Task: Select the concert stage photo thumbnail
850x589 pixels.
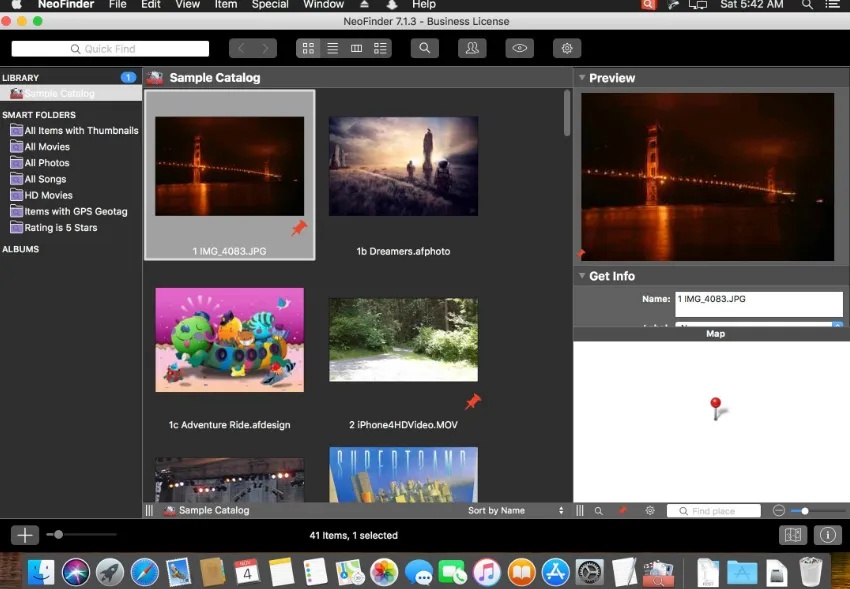Action: (x=230, y=480)
